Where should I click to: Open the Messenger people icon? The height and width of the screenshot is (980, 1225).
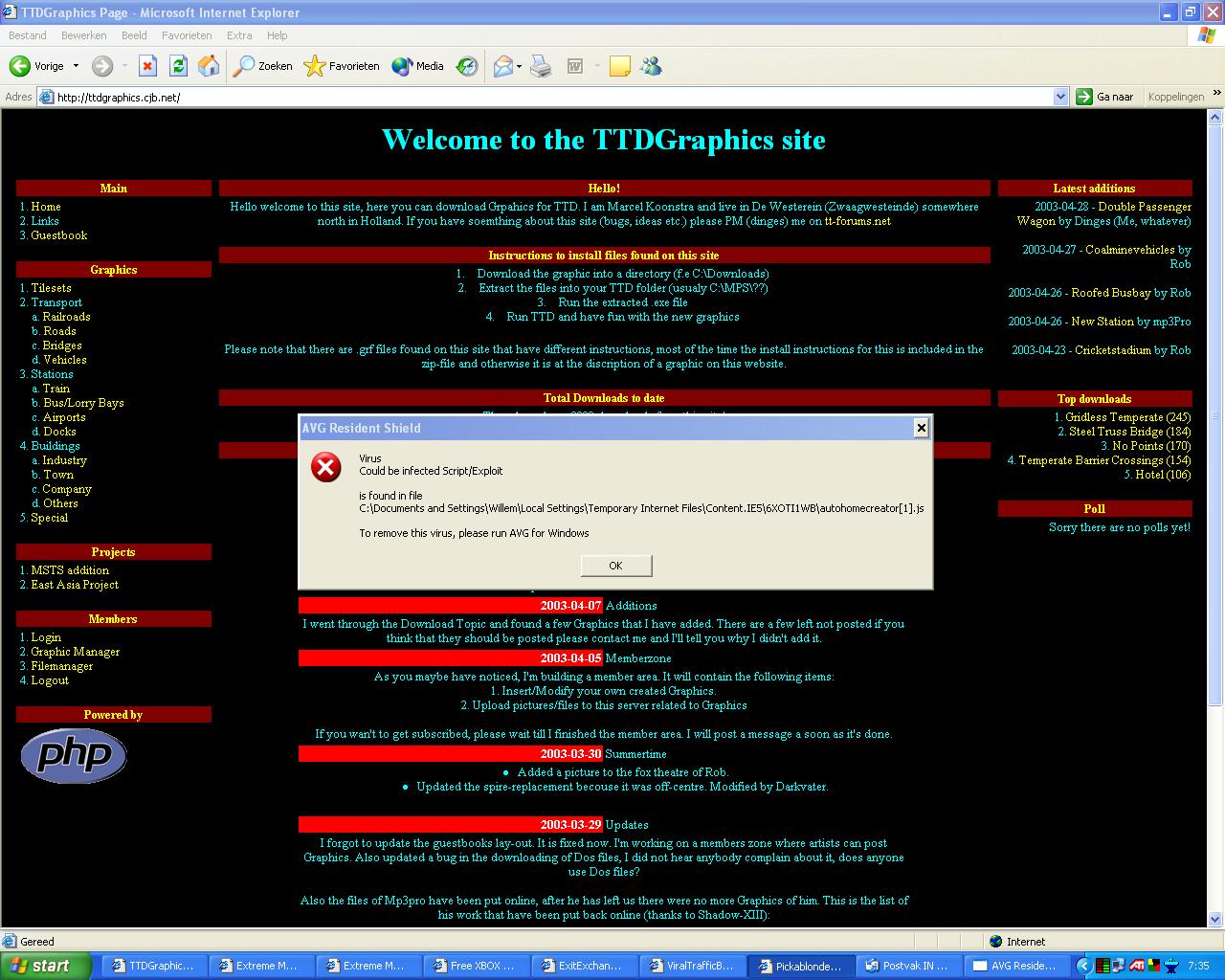(652, 66)
